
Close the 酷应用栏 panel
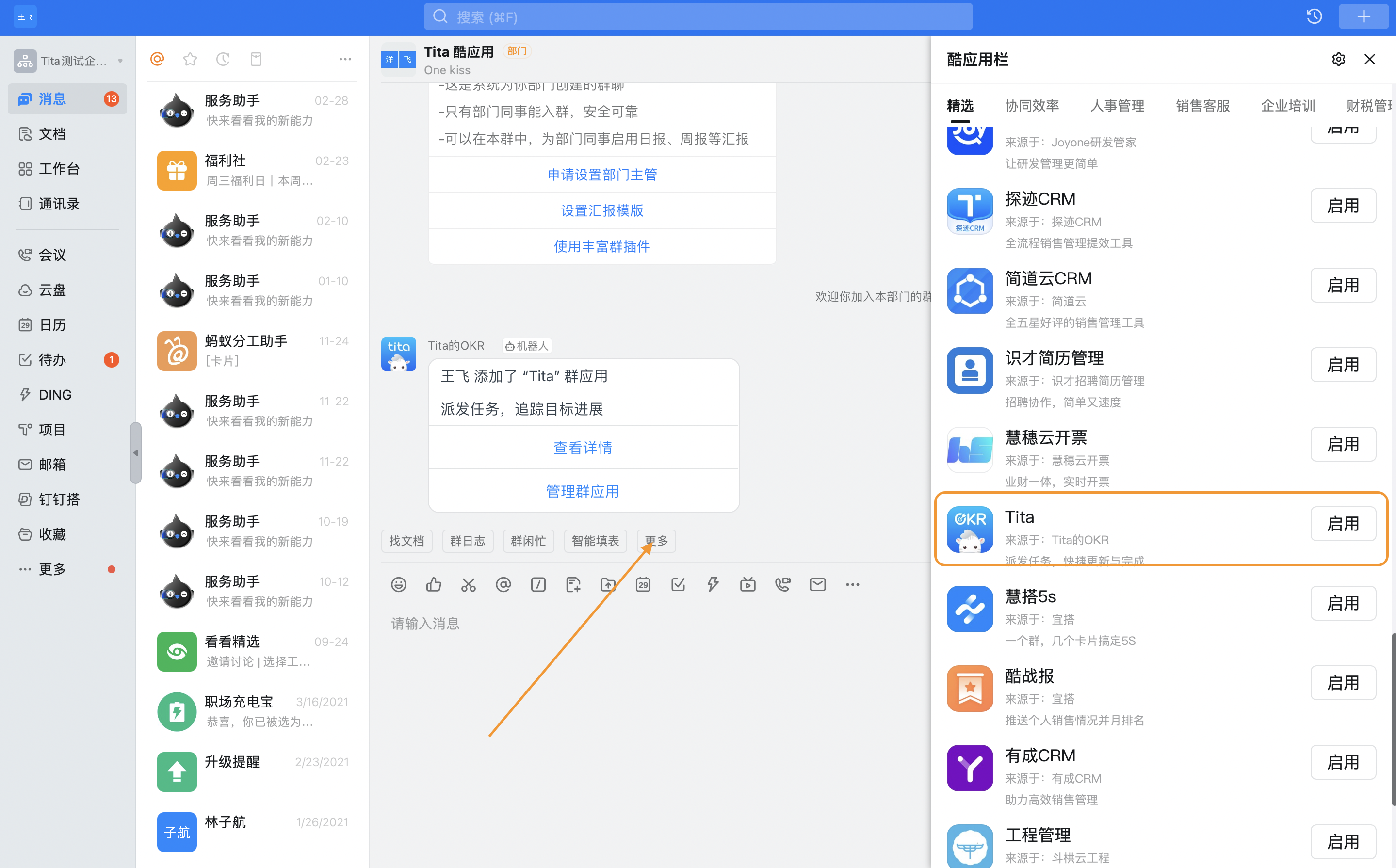1370,59
